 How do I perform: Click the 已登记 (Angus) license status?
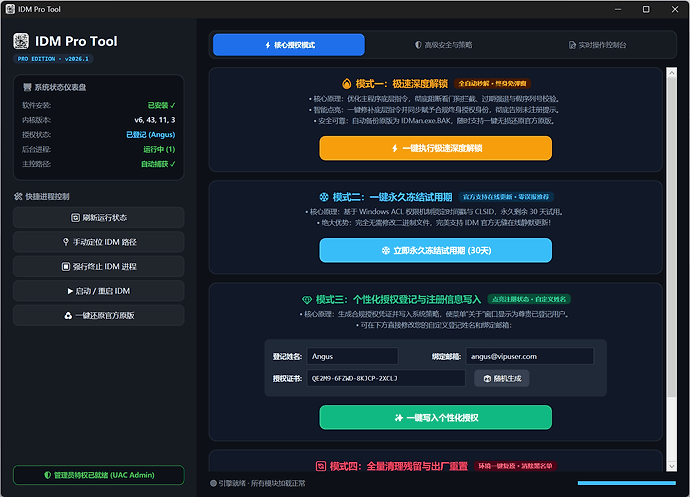tap(150, 135)
